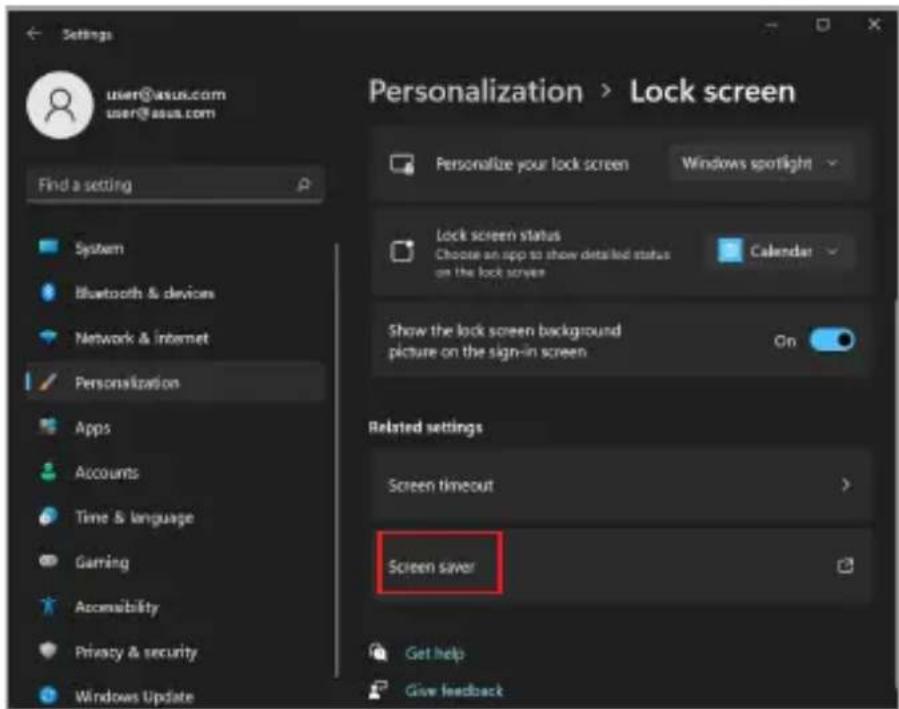899x709 pixels.
Task: Open Windows spotlight dropdown
Action: (760, 164)
